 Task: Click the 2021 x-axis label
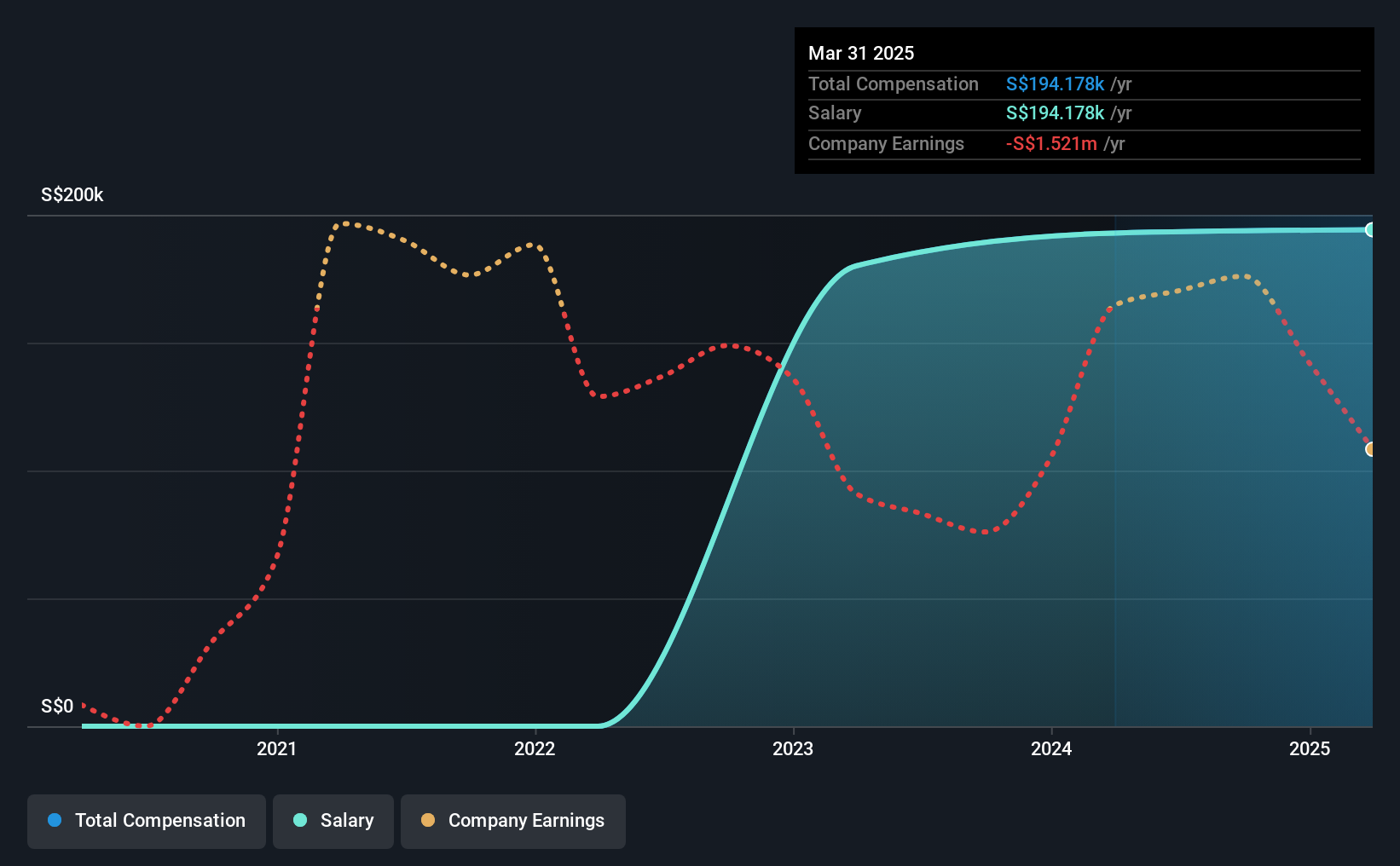[277, 748]
